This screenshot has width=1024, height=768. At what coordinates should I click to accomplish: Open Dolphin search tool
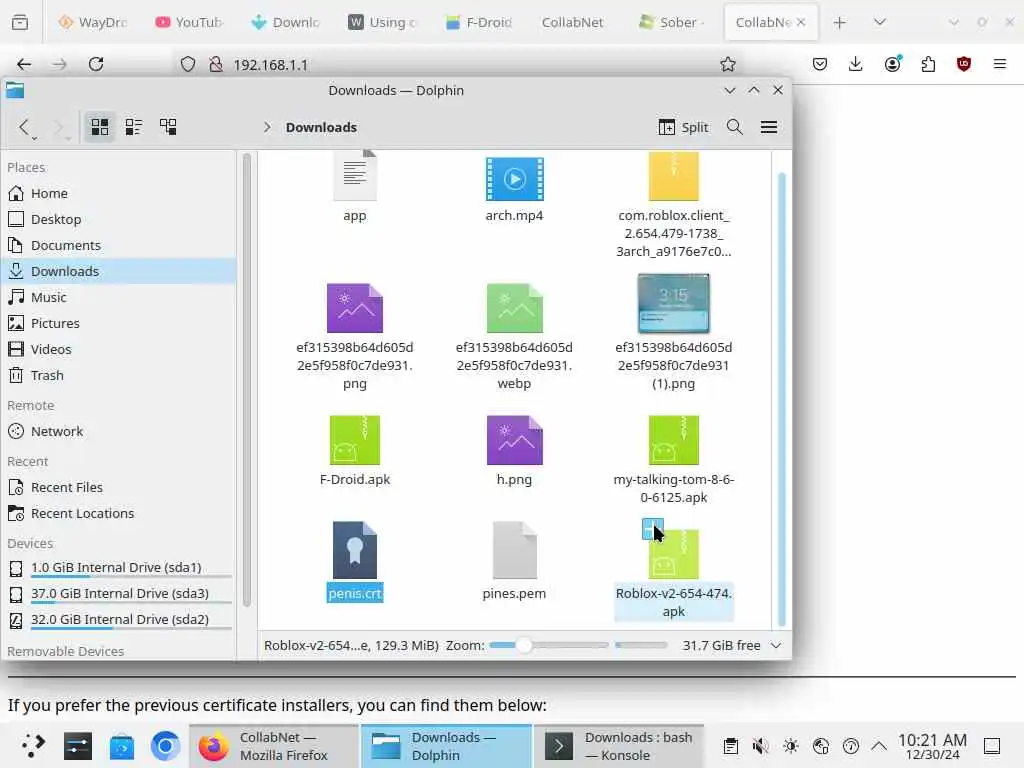(735, 127)
